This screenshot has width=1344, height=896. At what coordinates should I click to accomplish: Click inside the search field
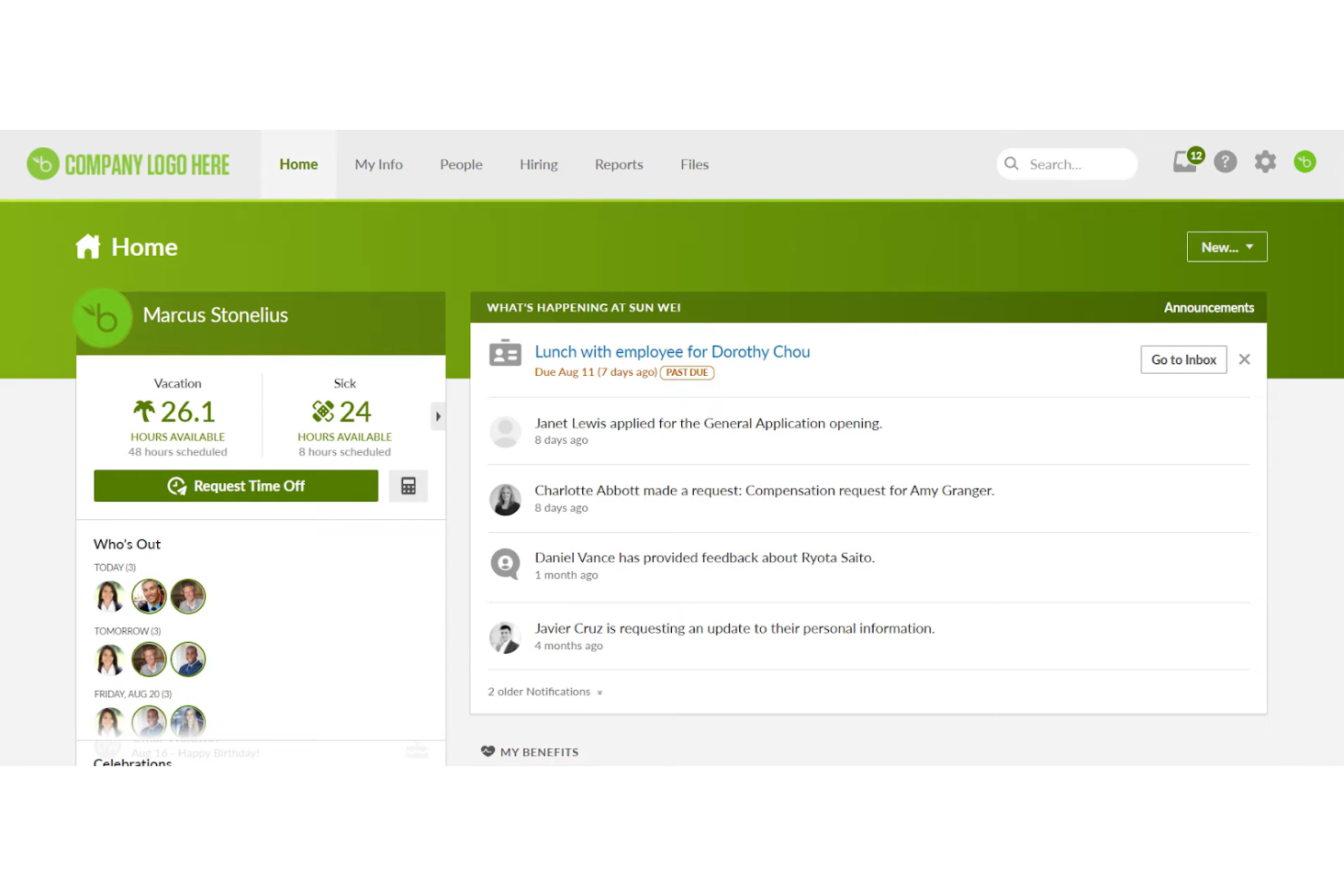1072,164
